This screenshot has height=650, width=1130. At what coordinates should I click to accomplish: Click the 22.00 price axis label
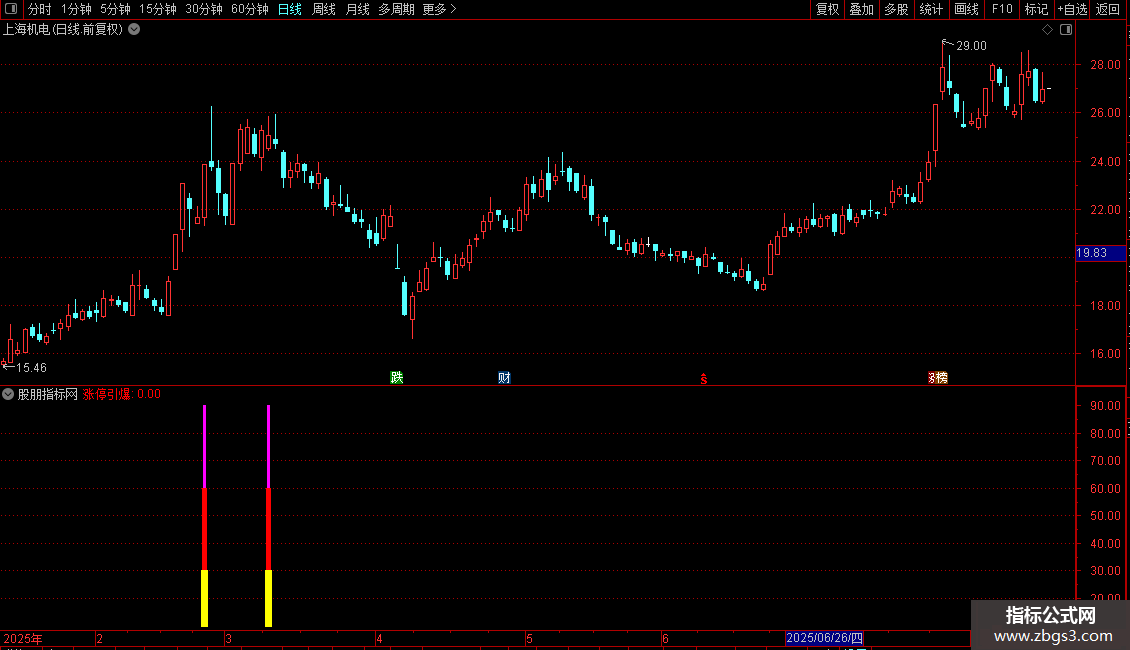coord(1105,210)
